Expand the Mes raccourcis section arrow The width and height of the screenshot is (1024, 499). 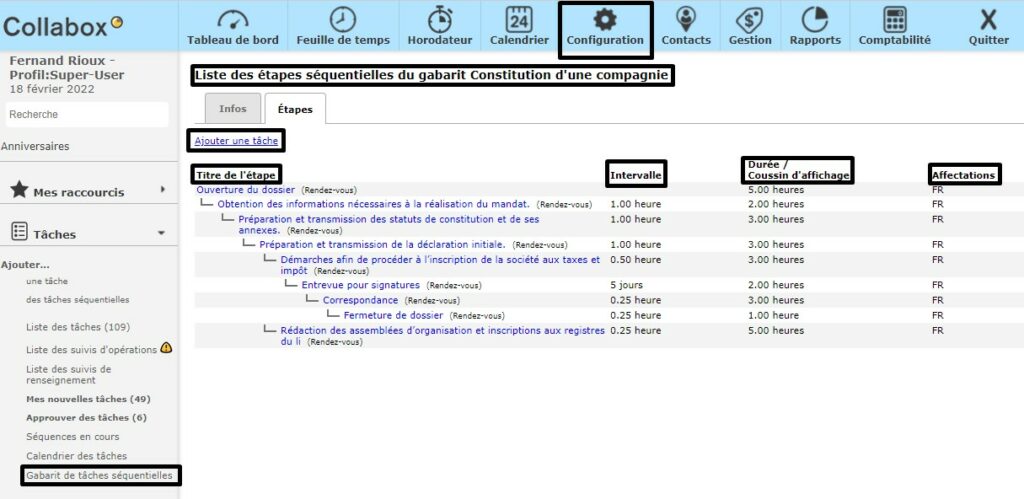162,190
